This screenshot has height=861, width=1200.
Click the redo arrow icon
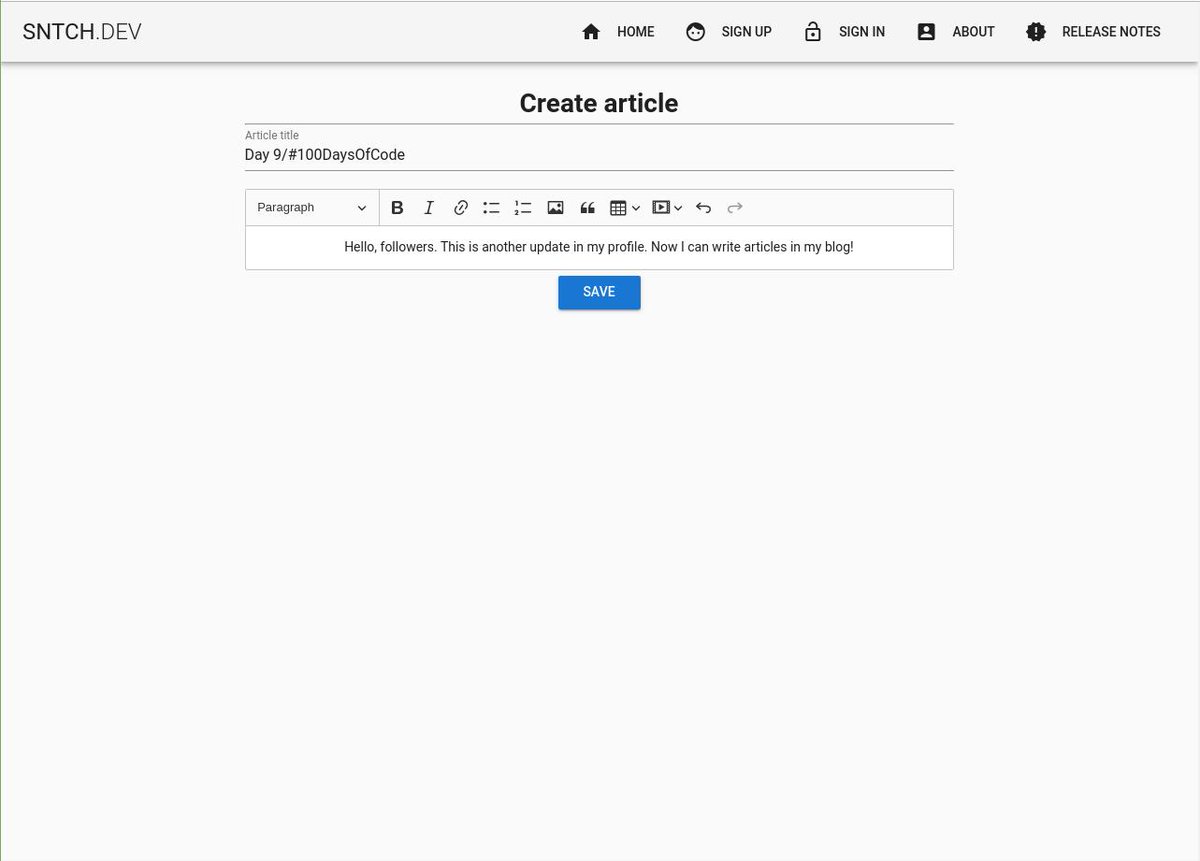[735, 208]
